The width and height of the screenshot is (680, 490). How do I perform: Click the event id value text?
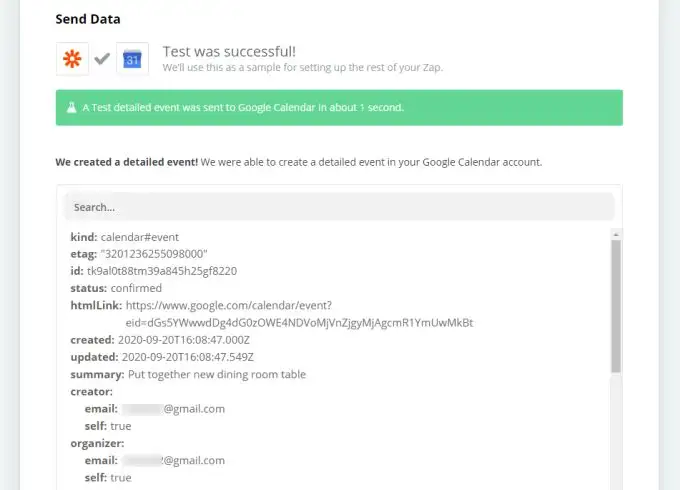tap(162, 271)
